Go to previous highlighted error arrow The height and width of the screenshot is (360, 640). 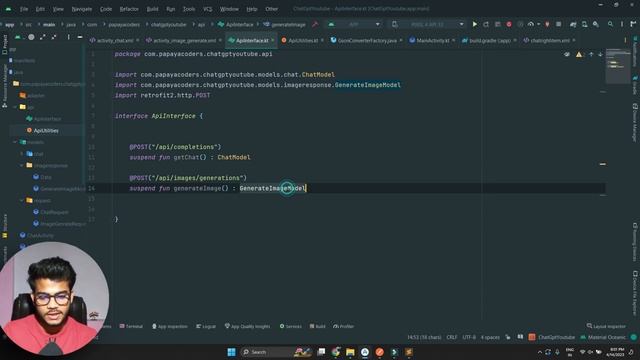click(x=591, y=54)
